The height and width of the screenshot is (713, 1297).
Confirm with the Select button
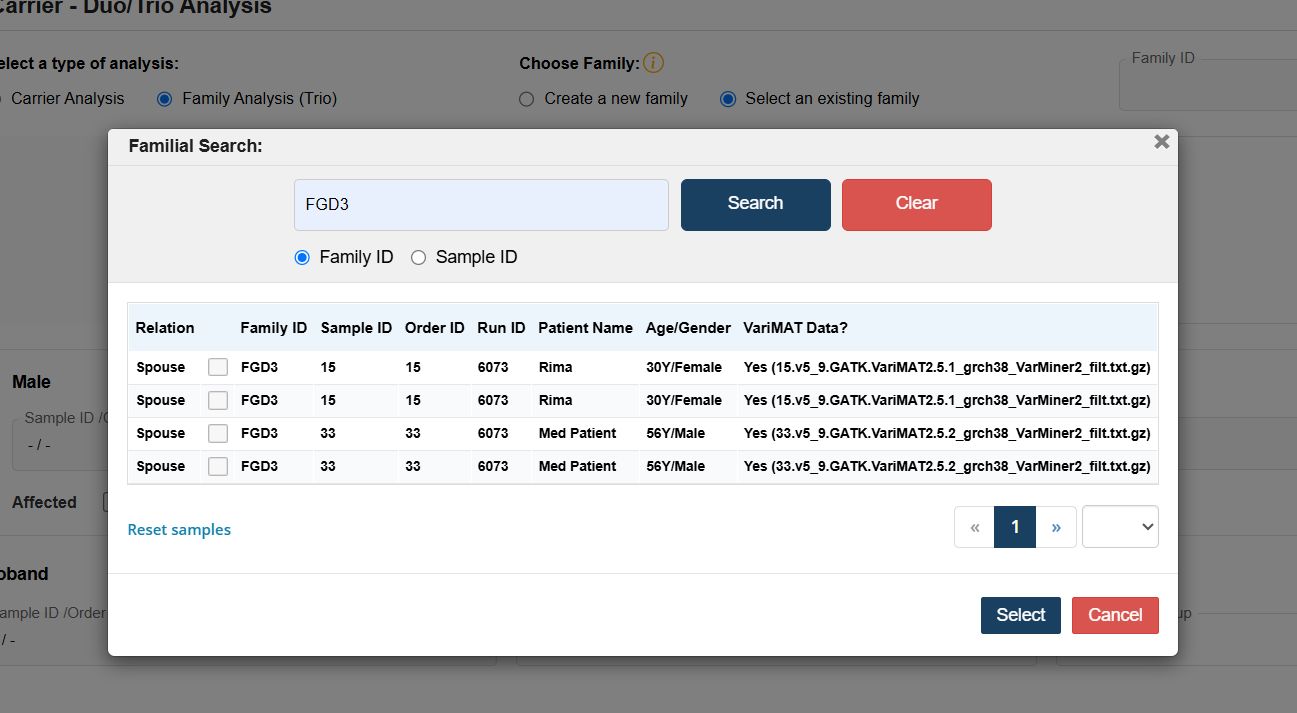point(1020,615)
